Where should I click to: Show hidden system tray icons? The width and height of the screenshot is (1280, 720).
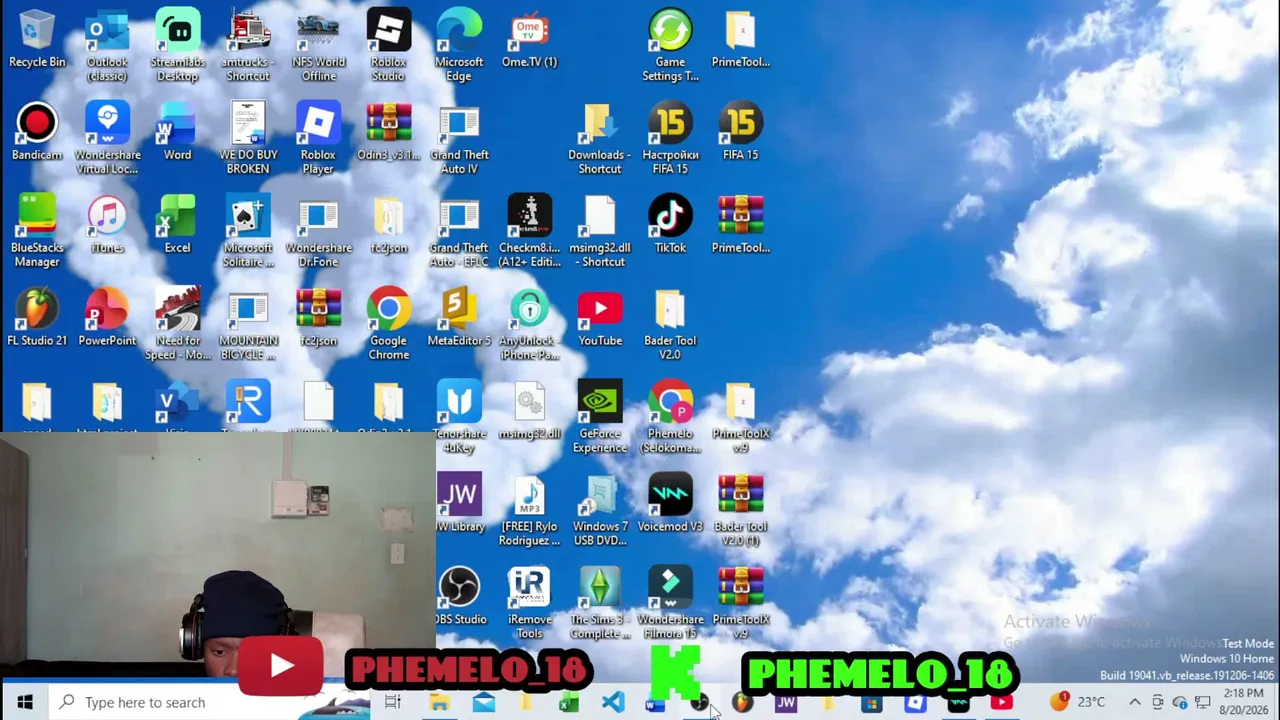point(1134,703)
